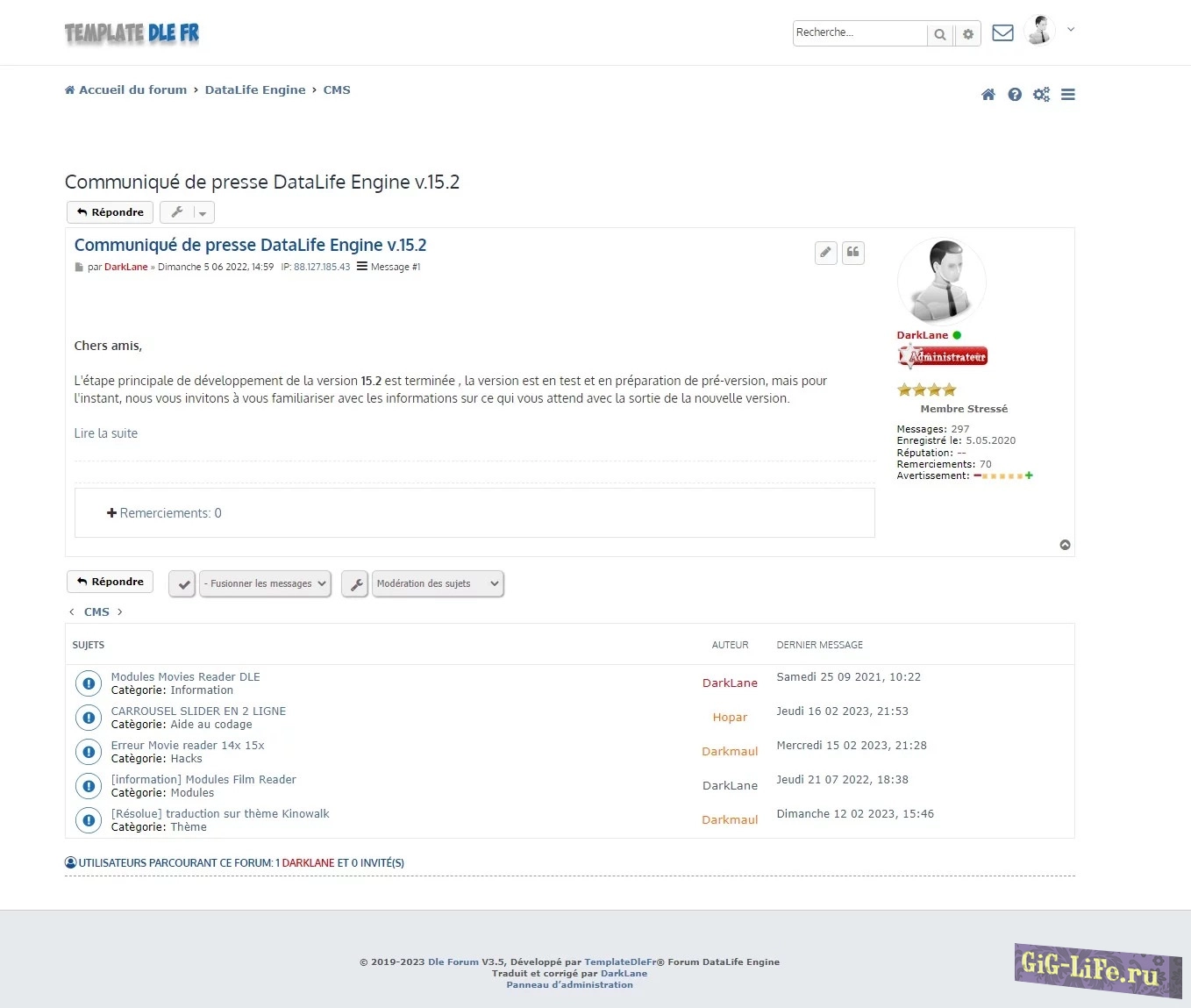Quote the post with quote icon
The width and height of the screenshot is (1191, 1008).
pos(853,253)
